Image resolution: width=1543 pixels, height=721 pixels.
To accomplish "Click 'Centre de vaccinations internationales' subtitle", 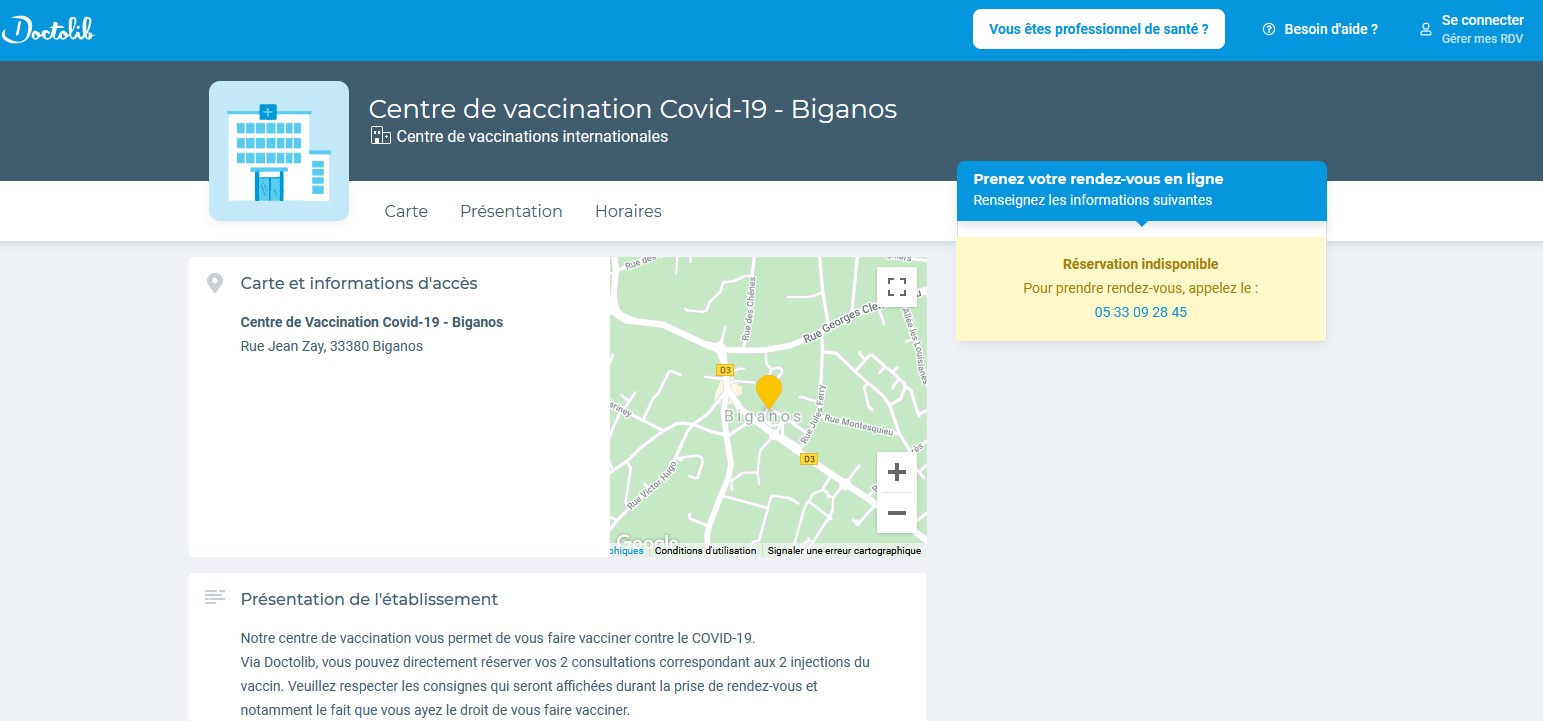I will pyautogui.click(x=532, y=136).
